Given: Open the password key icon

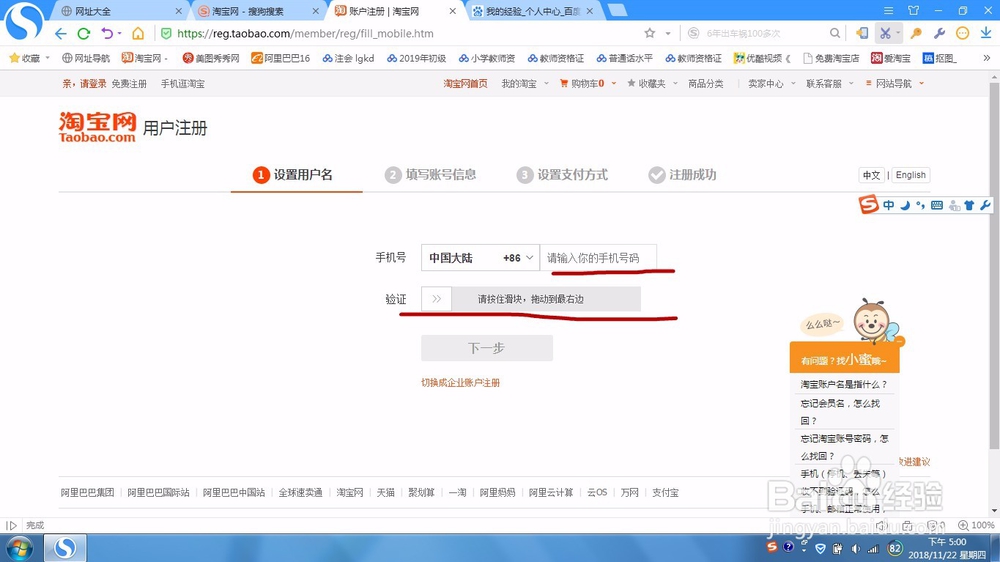Looking at the screenshot, I should coord(916,33).
